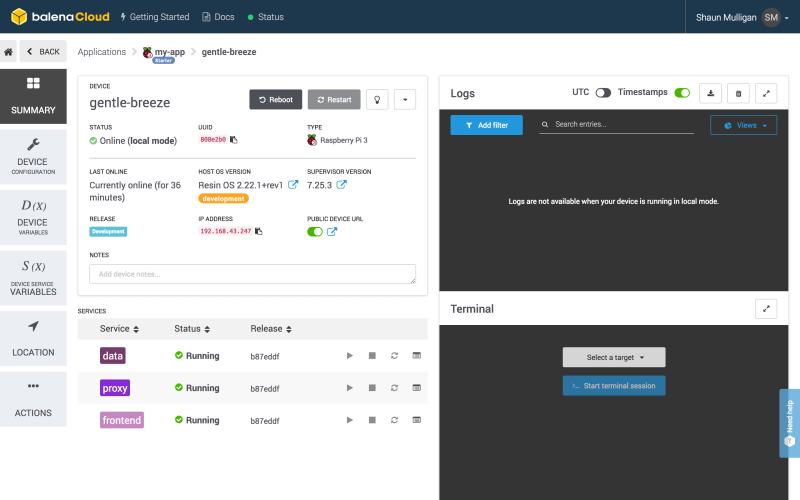Open the Location sidebar tab
Viewport: 800px width, 500px height.
point(33,339)
